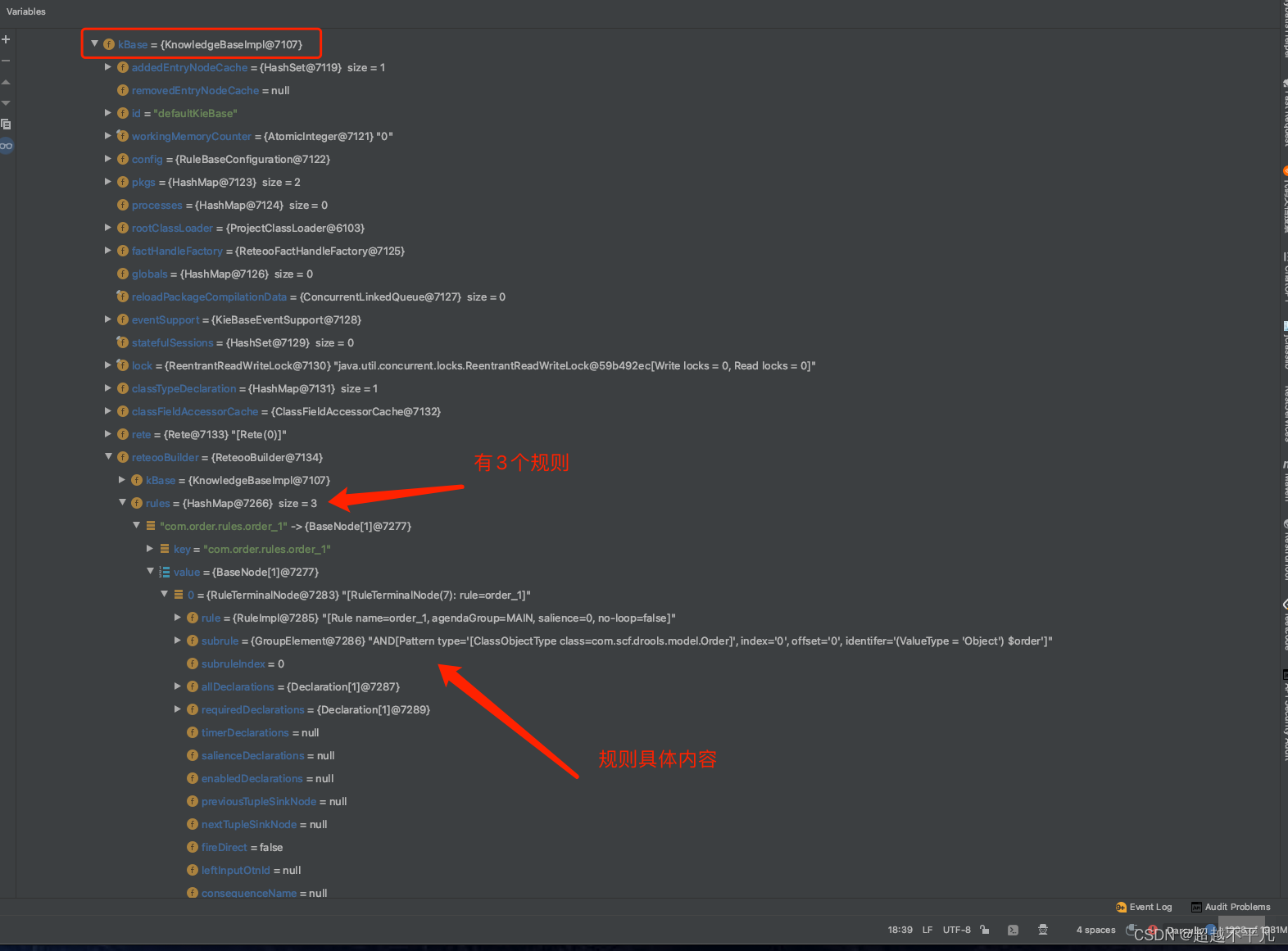
Task: Expand the rootClassLoader node
Action: pos(108,228)
